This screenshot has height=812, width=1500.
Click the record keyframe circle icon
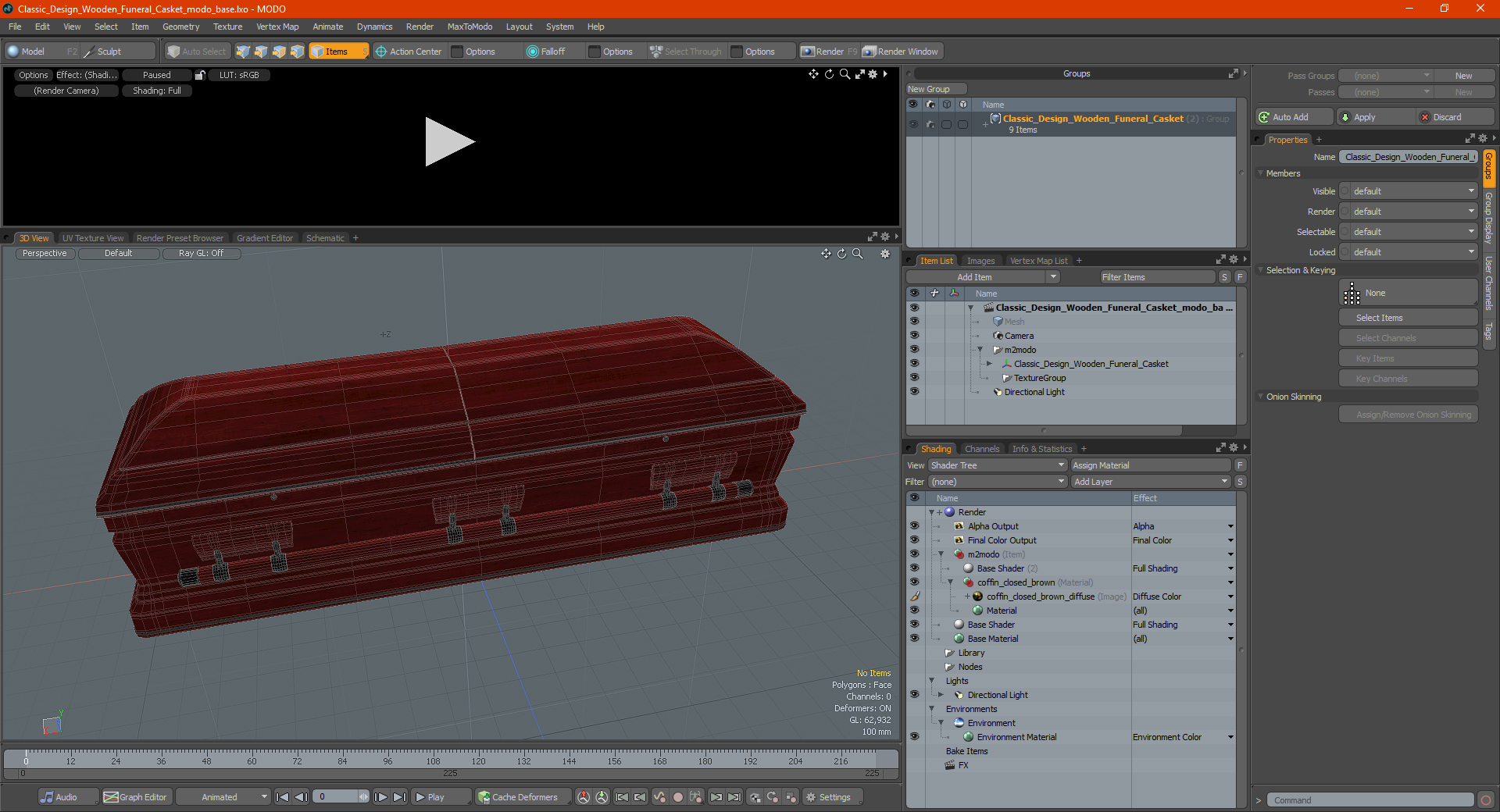[x=678, y=797]
